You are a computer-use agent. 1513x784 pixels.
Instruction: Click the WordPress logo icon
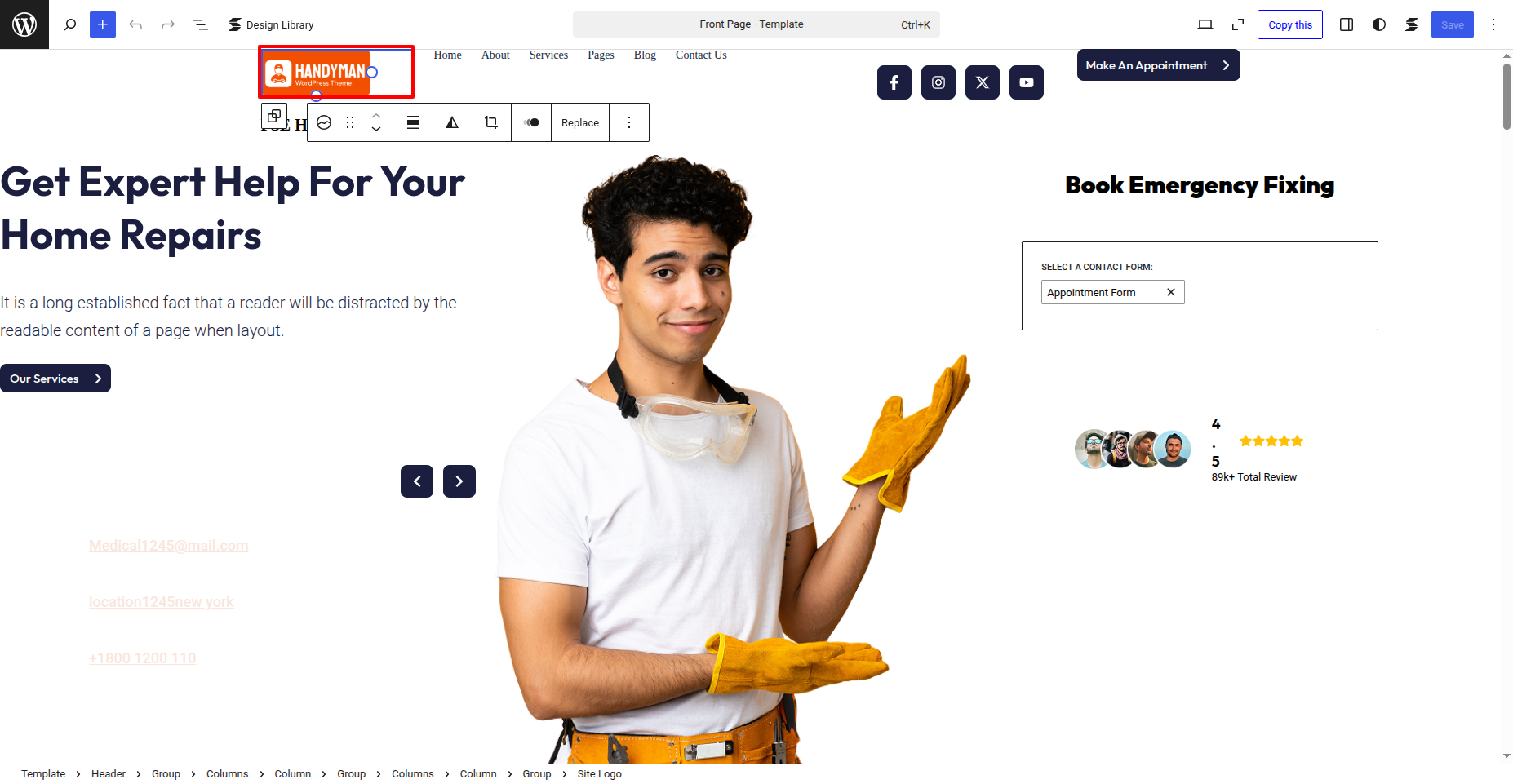click(24, 24)
